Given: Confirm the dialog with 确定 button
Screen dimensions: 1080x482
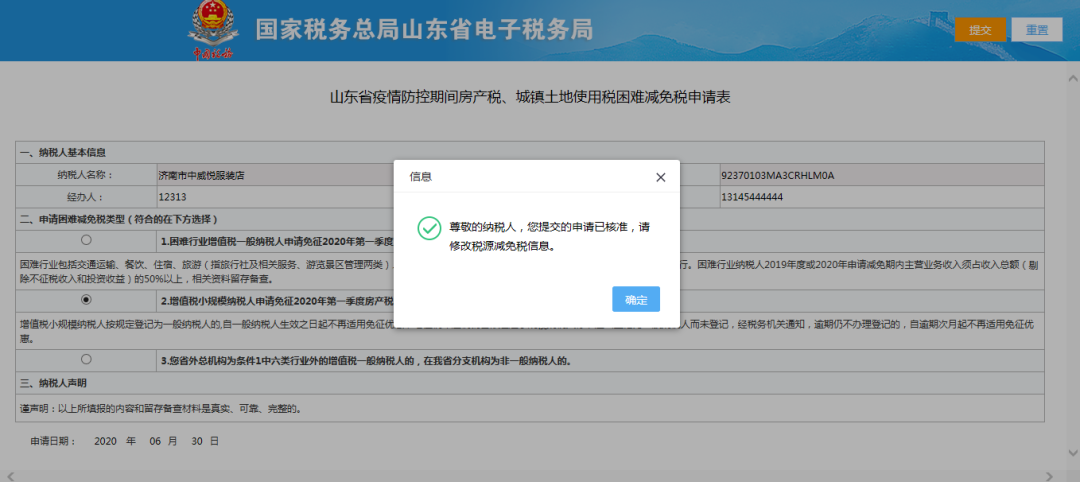Looking at the screenshot, I should (636, 300).
